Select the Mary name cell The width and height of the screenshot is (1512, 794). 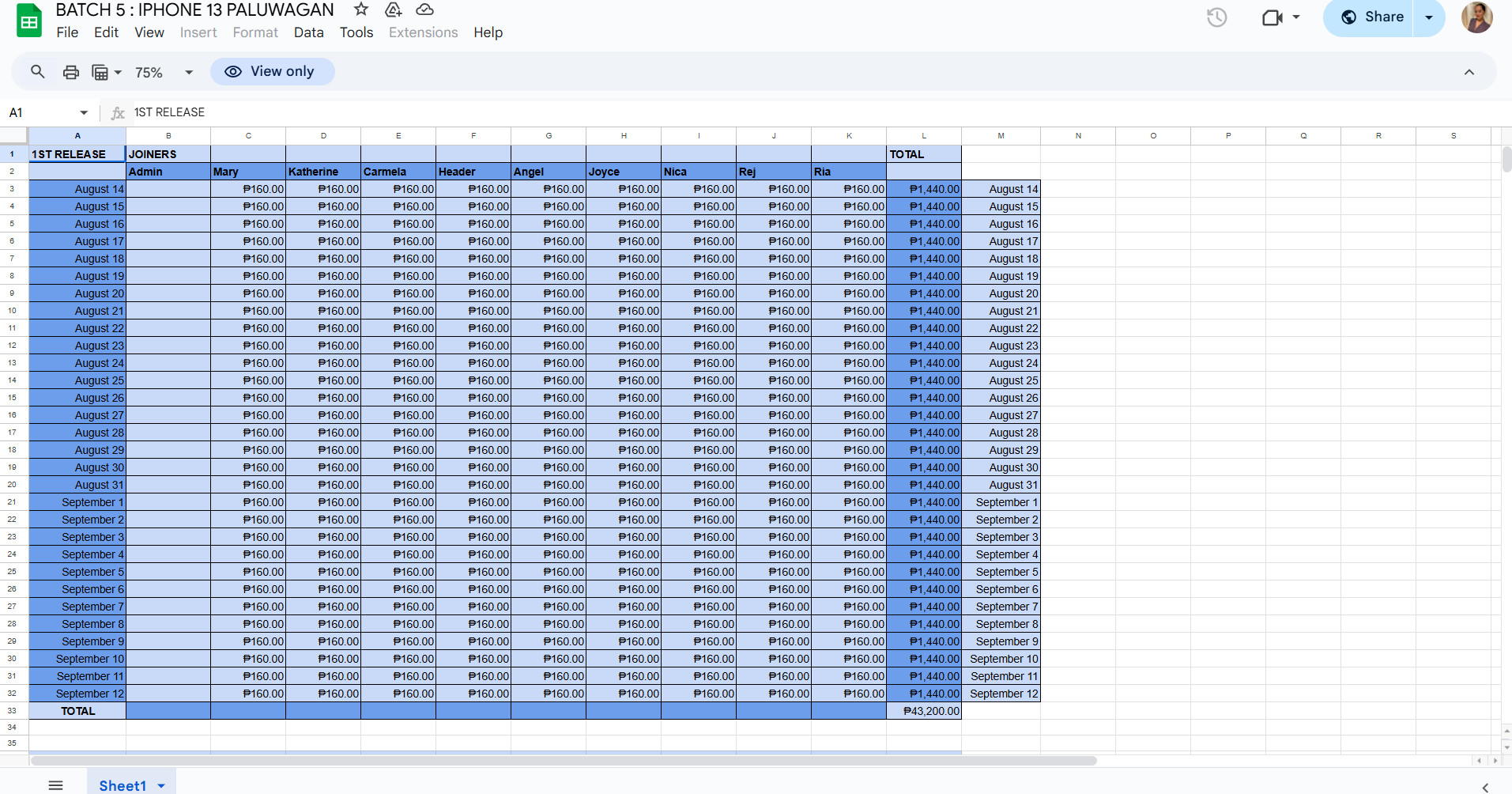click(x=248, y=172)
